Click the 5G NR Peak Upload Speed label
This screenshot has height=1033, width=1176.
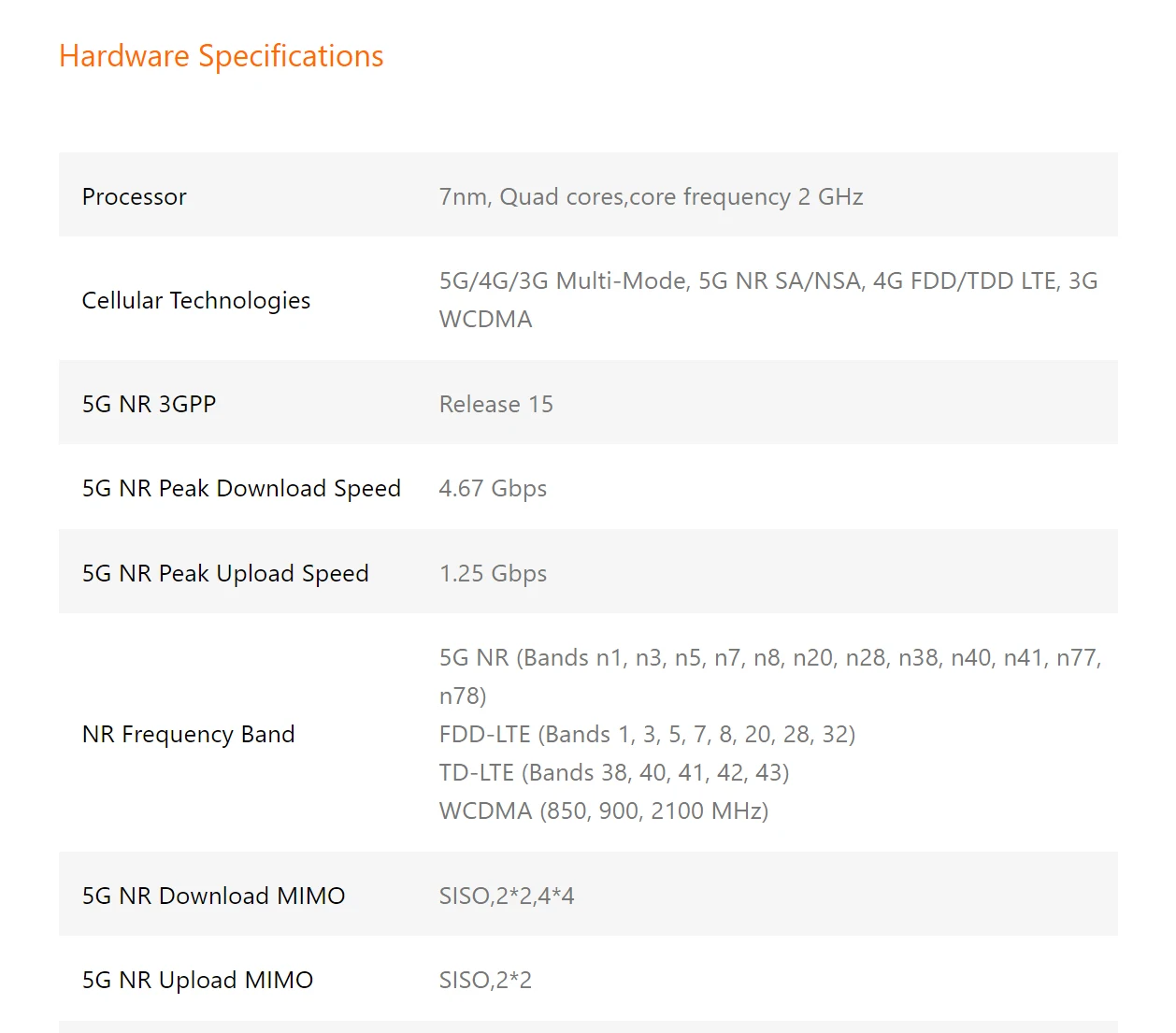tap(225, 573)
